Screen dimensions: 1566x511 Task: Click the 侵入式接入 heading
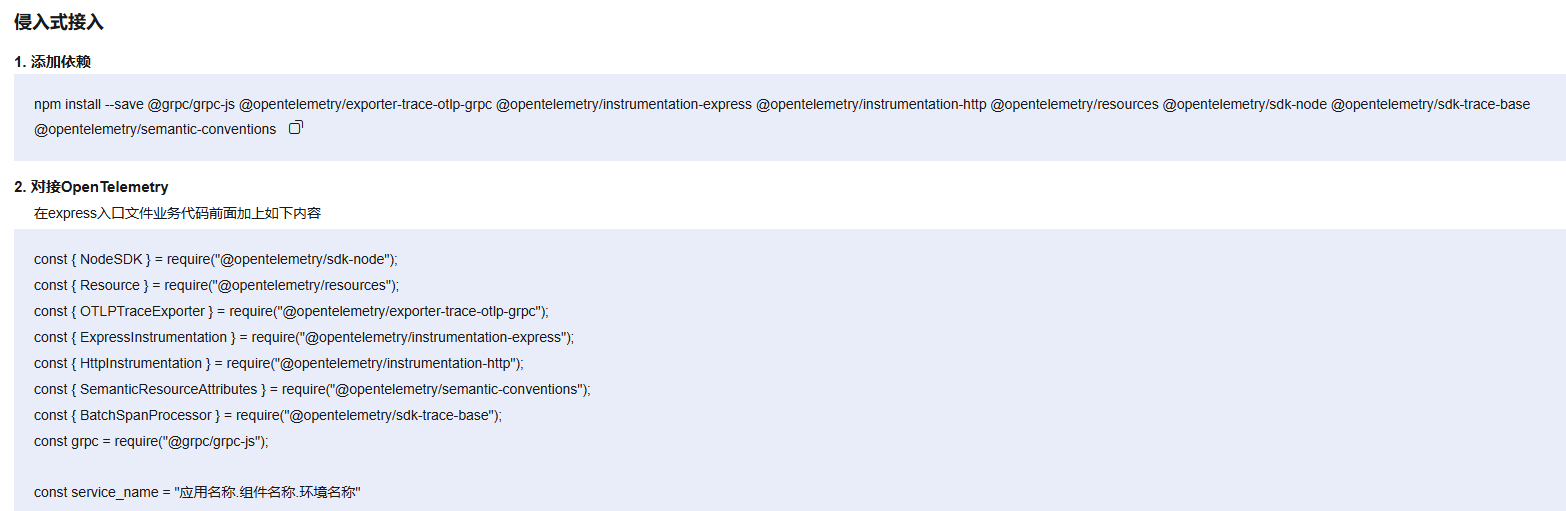click(x=59, y=22)
